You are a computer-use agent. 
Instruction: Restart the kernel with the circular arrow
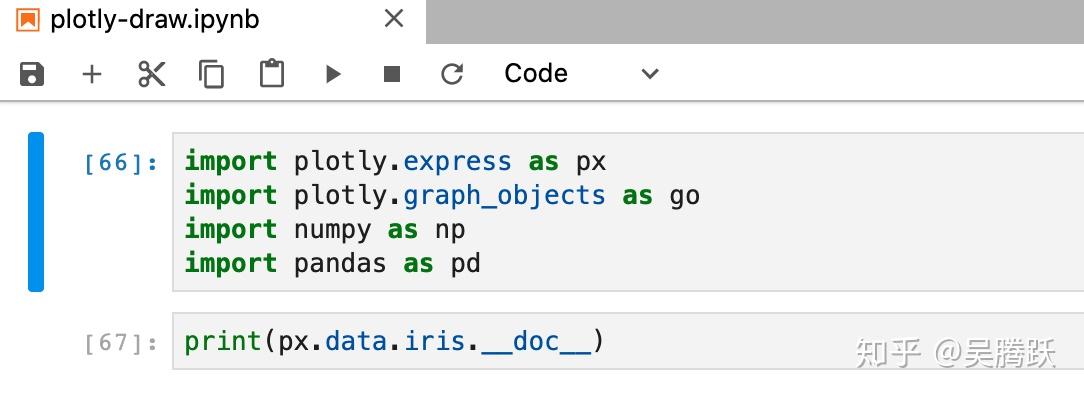click(x=452, y=74)
